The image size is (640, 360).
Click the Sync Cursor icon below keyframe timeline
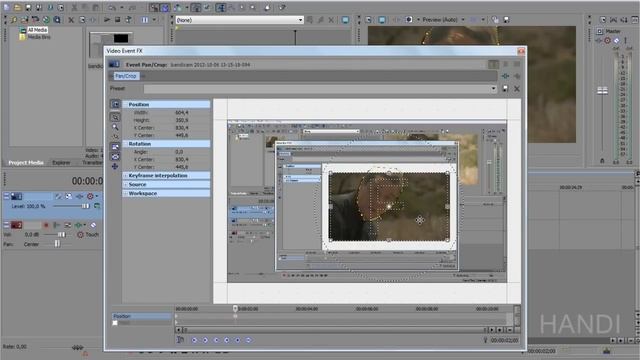[180, 340]
